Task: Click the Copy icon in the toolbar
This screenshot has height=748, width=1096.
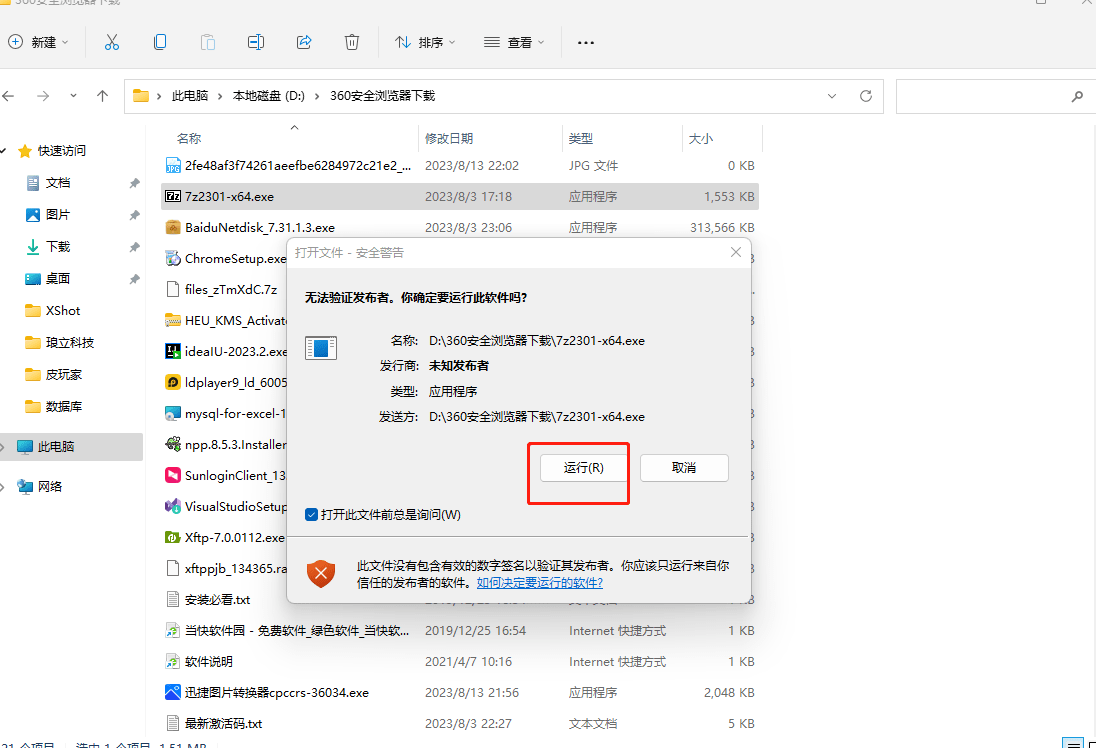Action: [160, 42]
